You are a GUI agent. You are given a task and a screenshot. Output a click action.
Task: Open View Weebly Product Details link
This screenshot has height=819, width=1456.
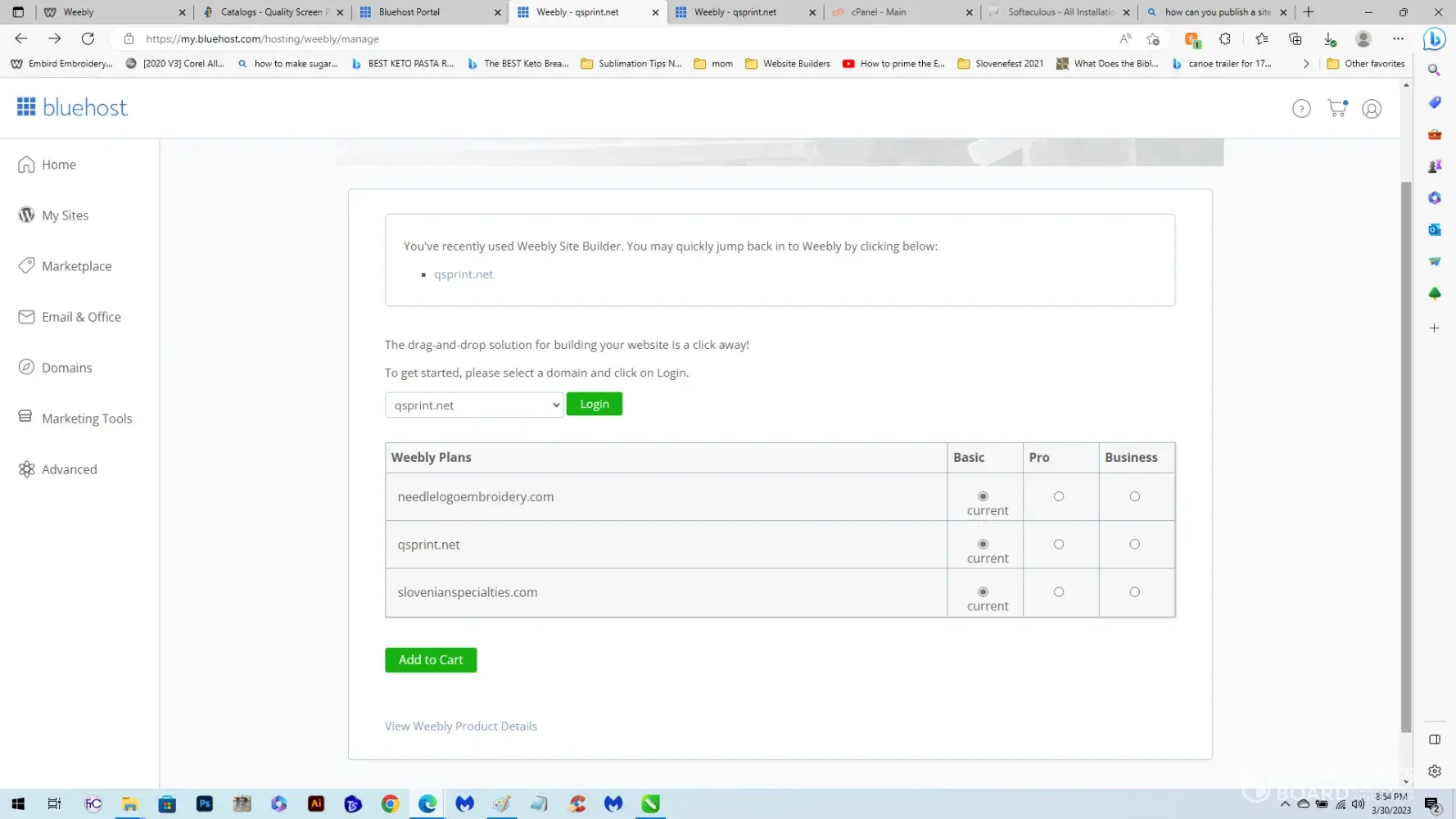click(461, 726)
